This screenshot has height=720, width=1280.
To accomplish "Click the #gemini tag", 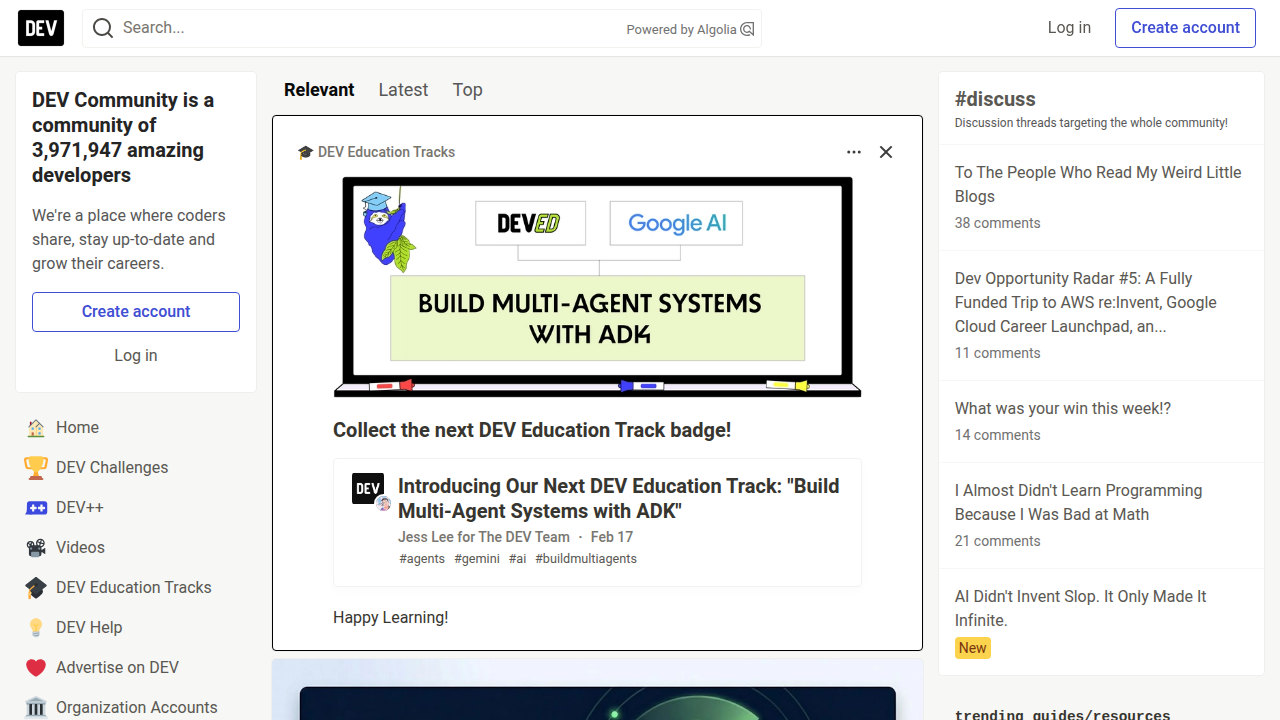I will (477, 559).
